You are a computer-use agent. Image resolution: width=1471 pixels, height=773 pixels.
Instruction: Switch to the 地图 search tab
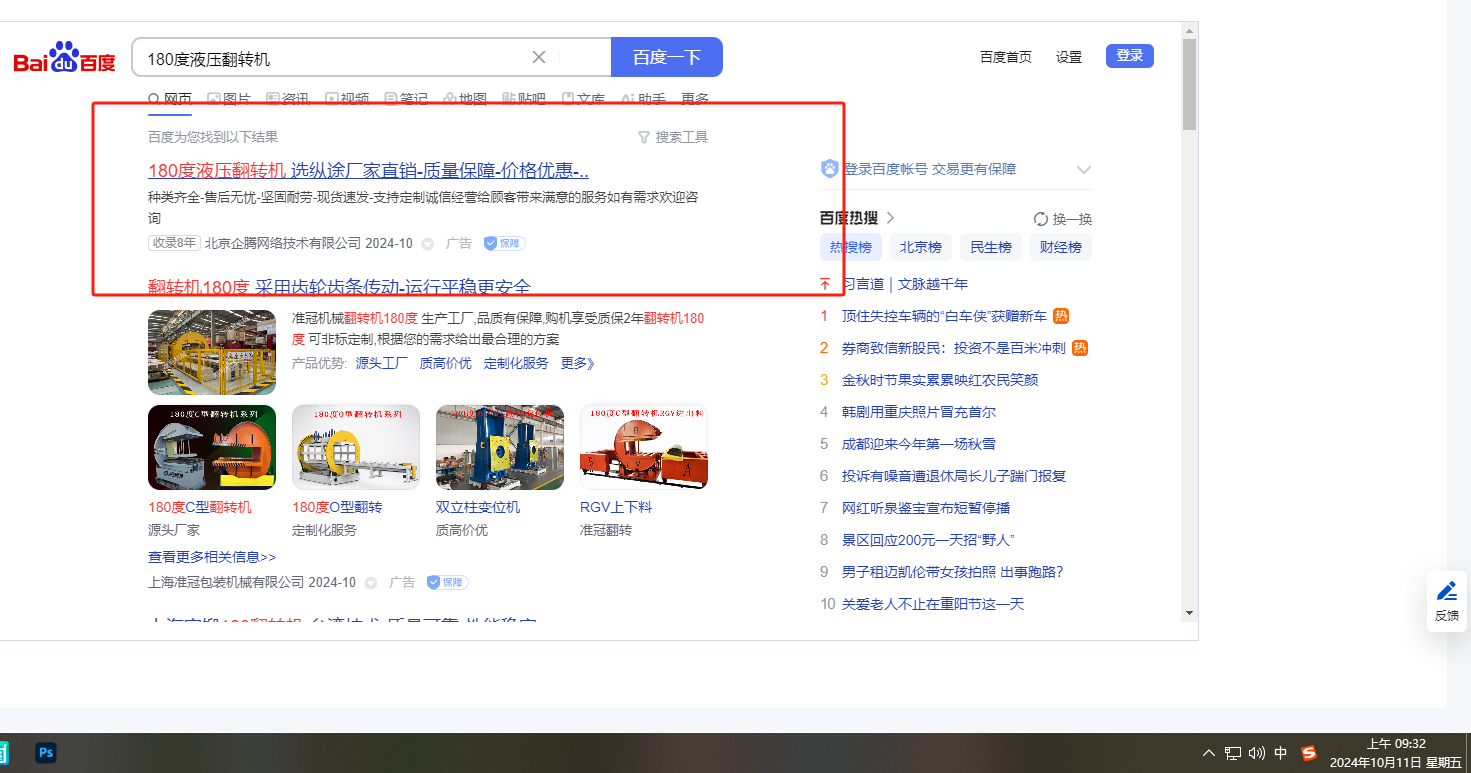coord(465,99)
